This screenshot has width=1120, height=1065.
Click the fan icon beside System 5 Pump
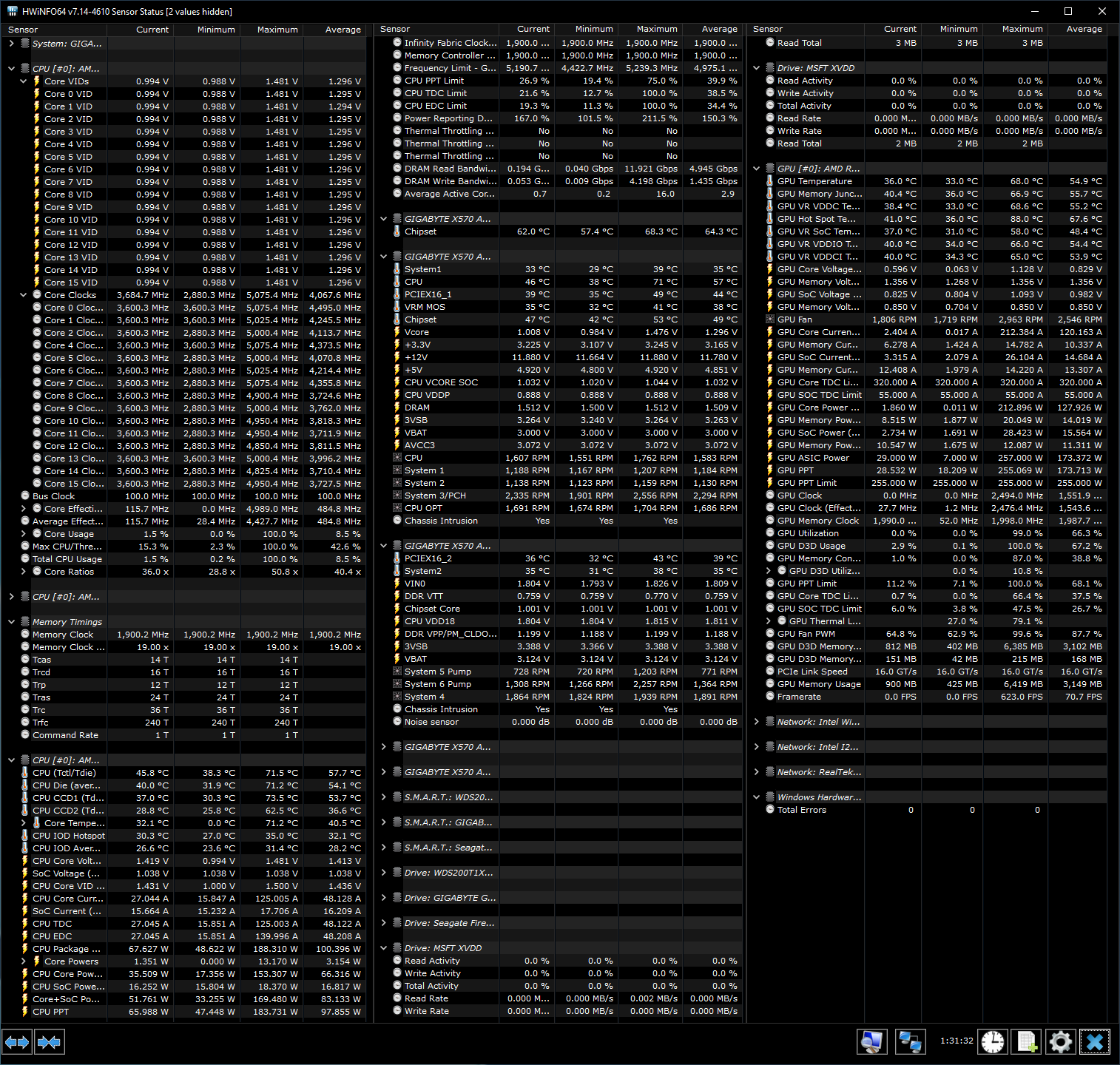point(397,672)
